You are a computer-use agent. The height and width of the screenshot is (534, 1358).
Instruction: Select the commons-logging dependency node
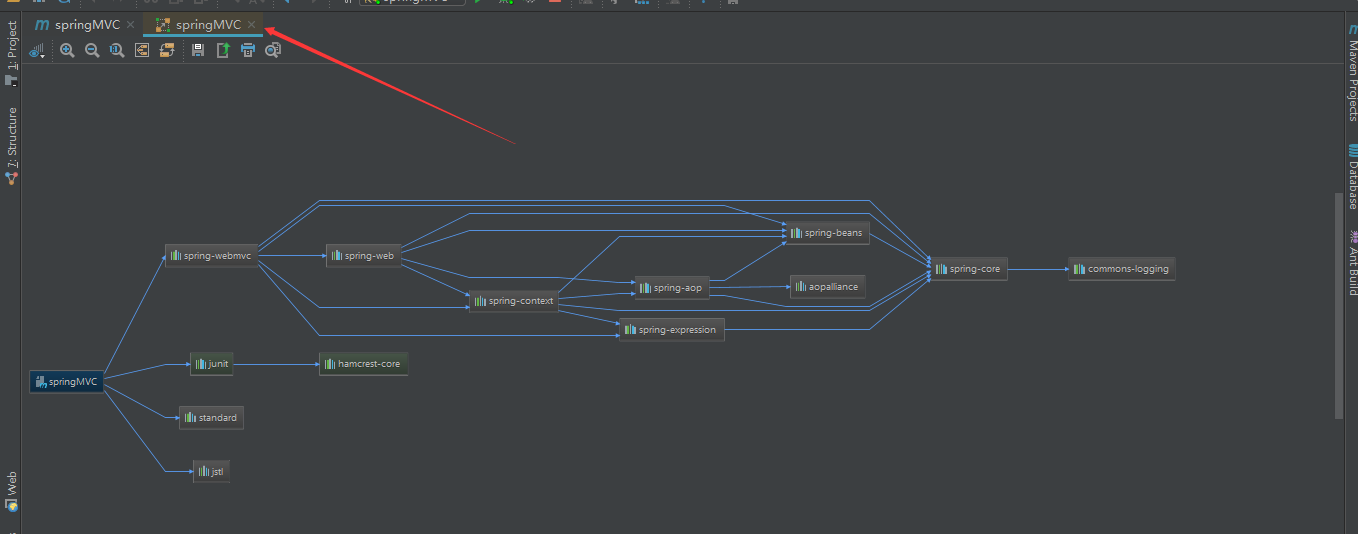[x=1121, y=269]
